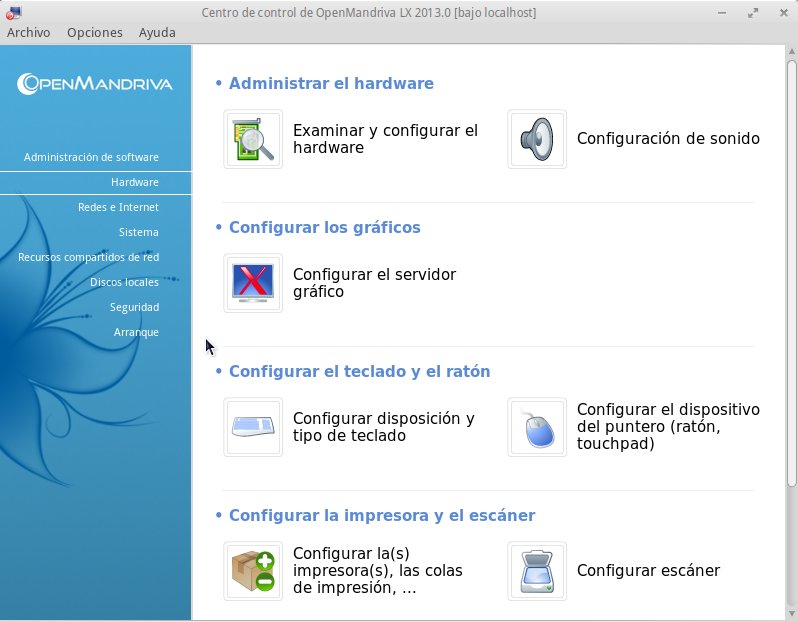The height and width of the screenshot is (622, 798).
Task: Open the Archivo menu
Action: coord(28,33)
